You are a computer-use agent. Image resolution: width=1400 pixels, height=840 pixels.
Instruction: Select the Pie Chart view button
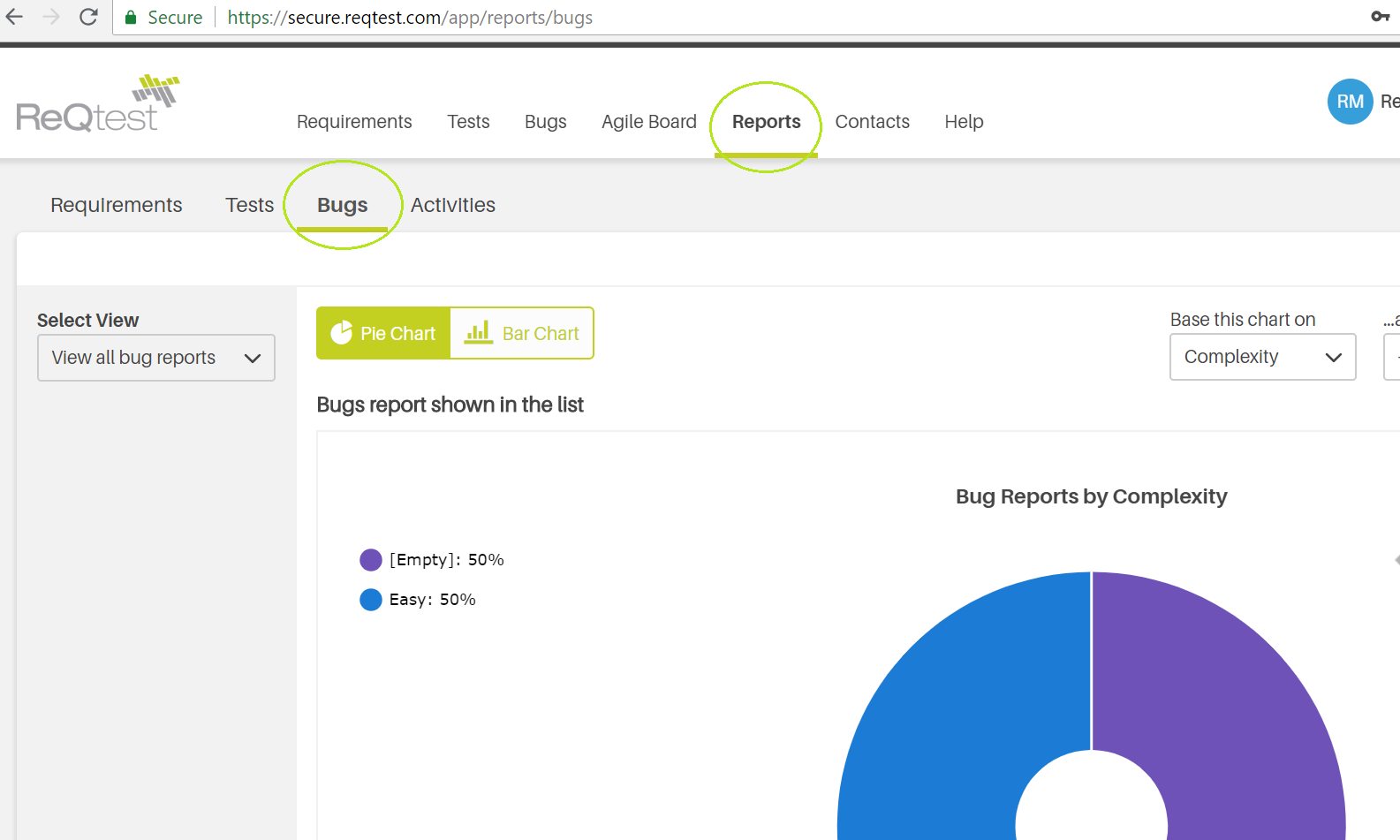(x=383, y=333)
